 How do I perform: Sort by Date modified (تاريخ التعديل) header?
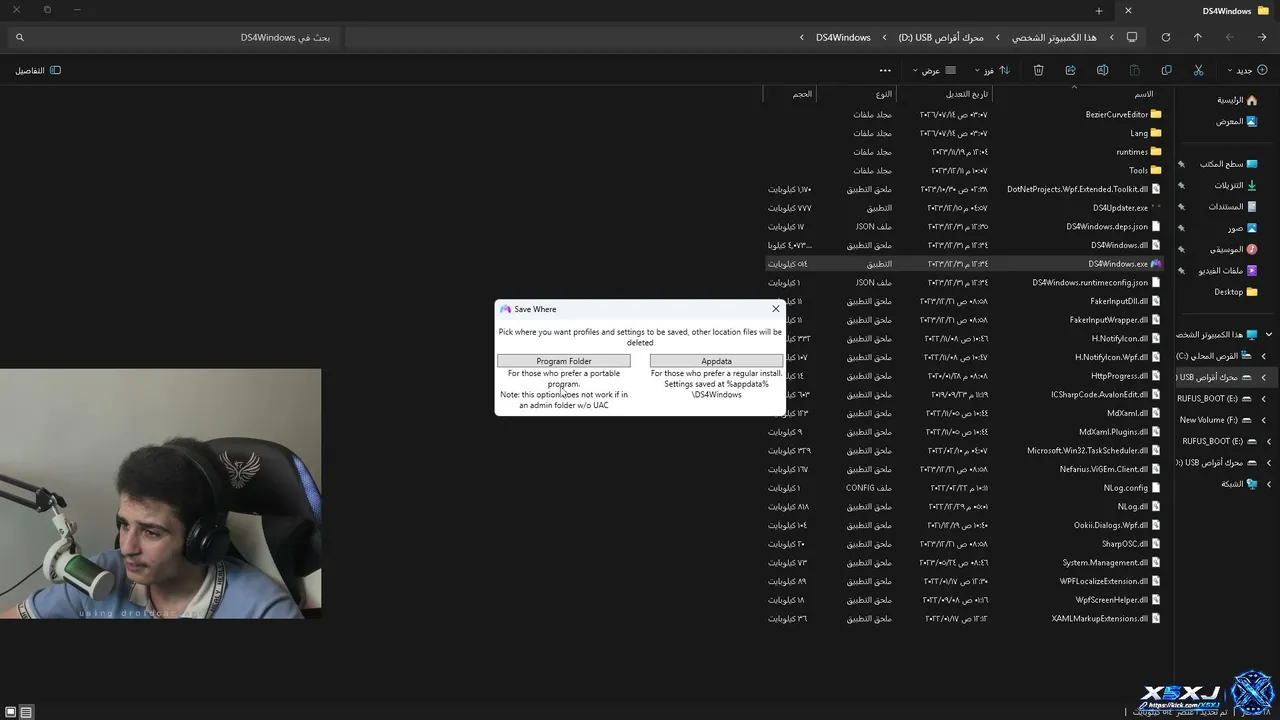click(x=967, y=94)
